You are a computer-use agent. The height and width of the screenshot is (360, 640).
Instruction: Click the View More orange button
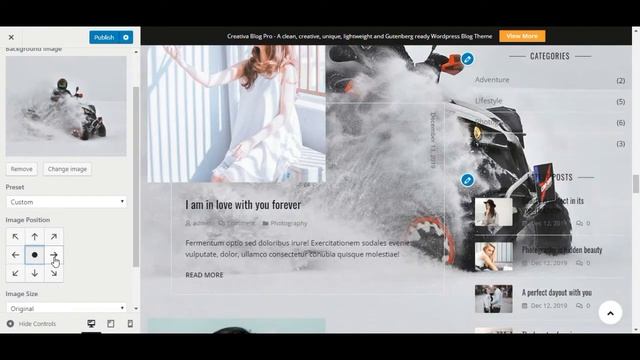pos(522,36)
